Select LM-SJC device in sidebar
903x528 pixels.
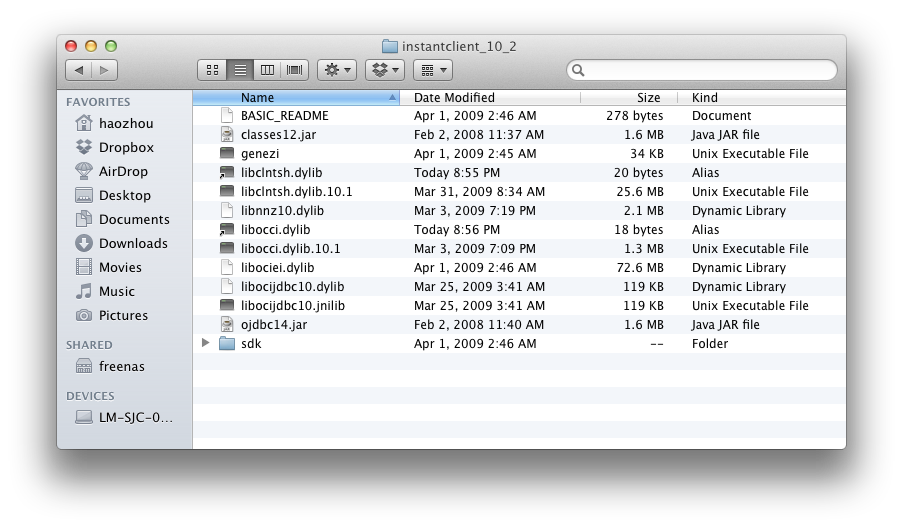(x=125, y=417)
